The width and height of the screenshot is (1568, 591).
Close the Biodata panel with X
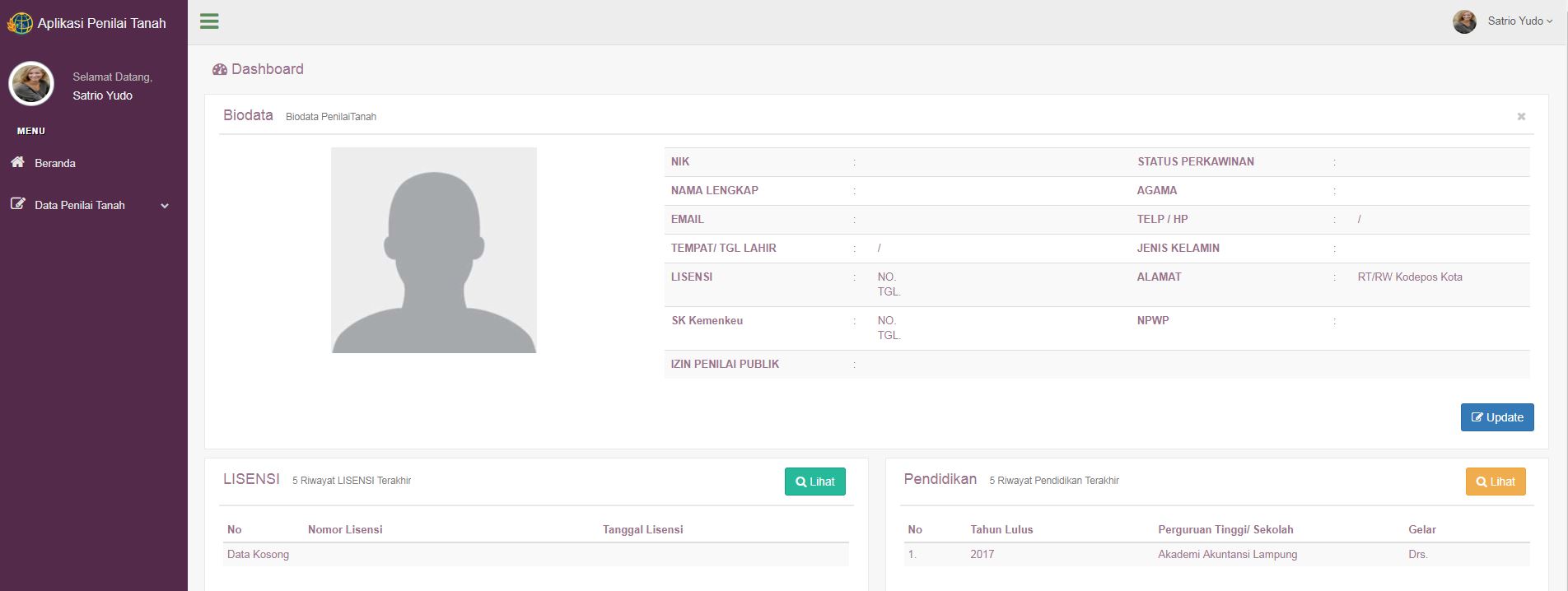pyautogui.click(x=1521, y=117)
